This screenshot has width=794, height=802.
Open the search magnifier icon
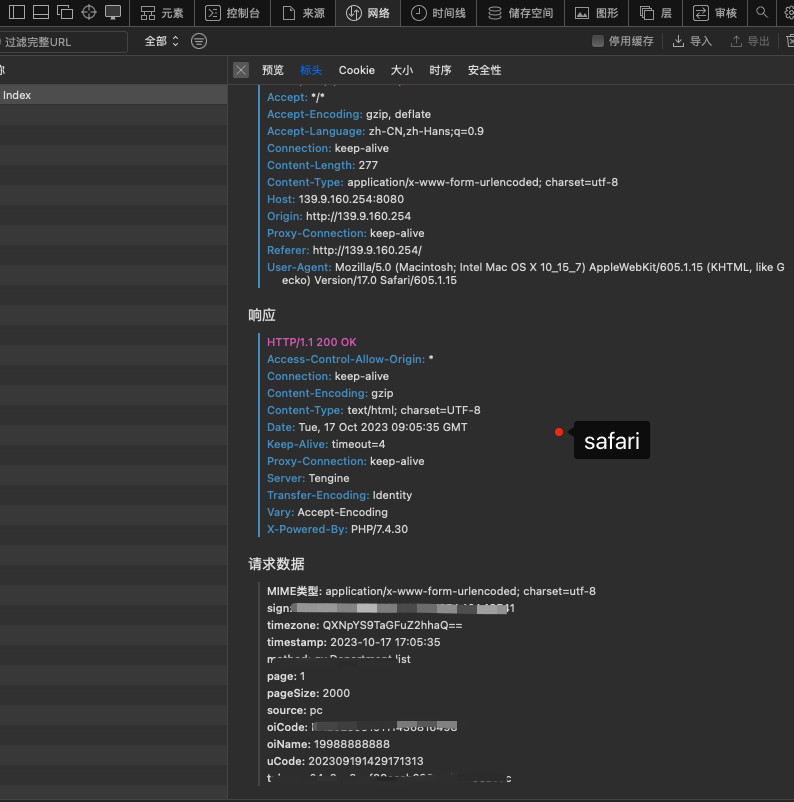point(762,13)
